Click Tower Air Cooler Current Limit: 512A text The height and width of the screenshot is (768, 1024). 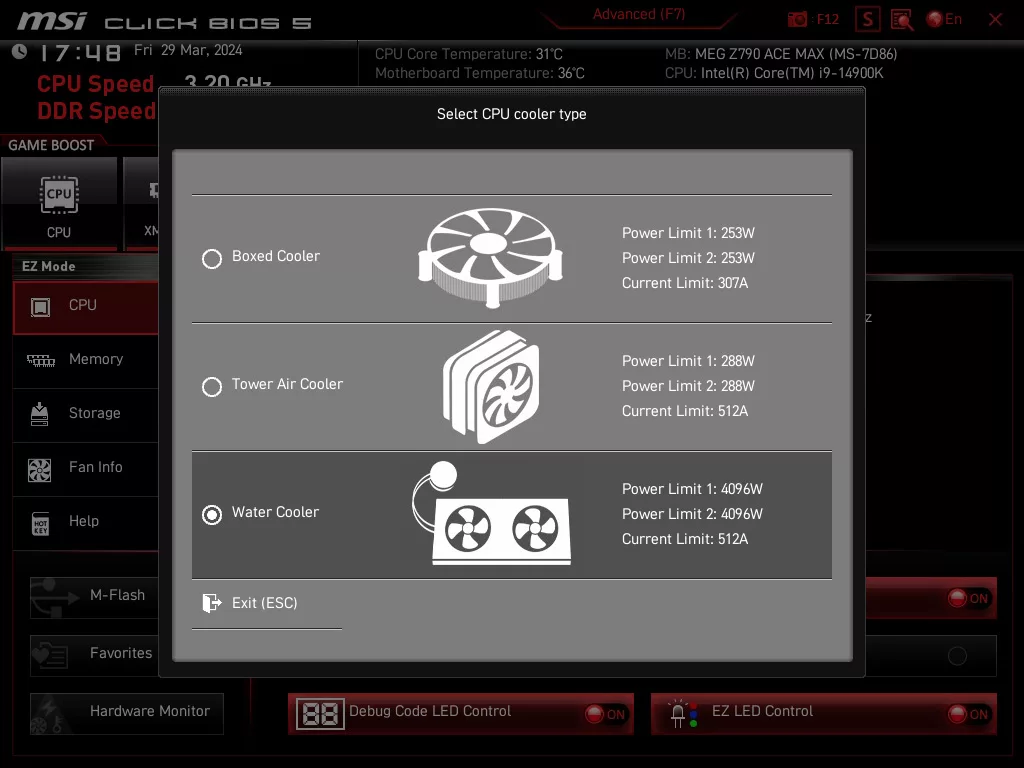(685, 411)
